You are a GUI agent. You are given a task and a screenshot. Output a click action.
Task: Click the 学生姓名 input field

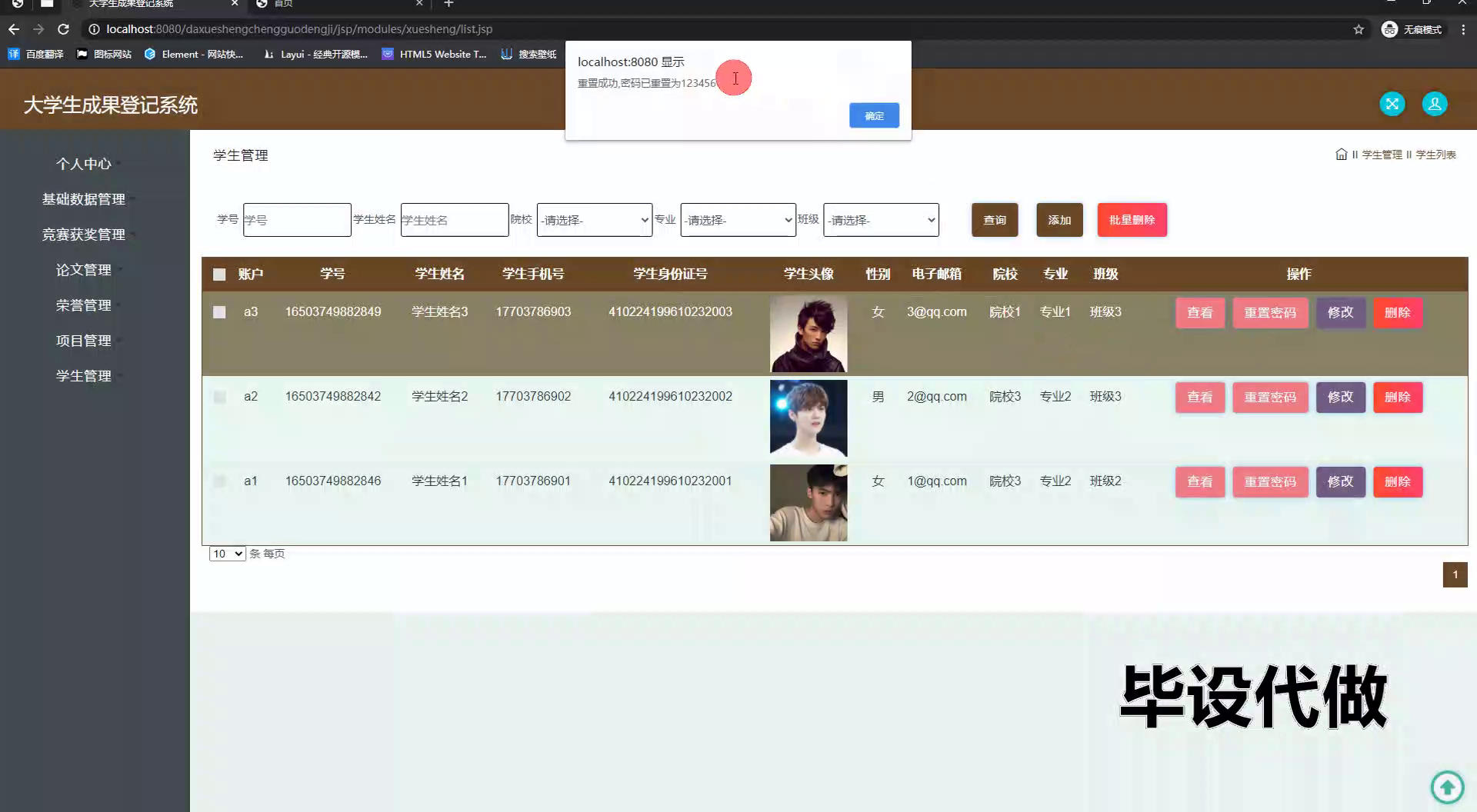pos(455,220)
